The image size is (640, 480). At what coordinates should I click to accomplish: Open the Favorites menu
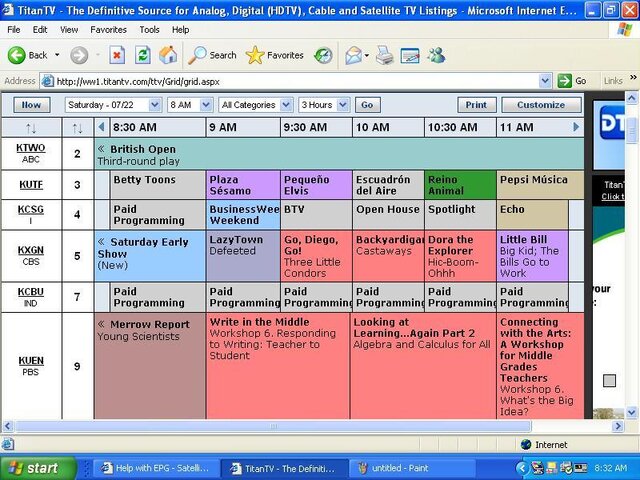click(109, 30)
